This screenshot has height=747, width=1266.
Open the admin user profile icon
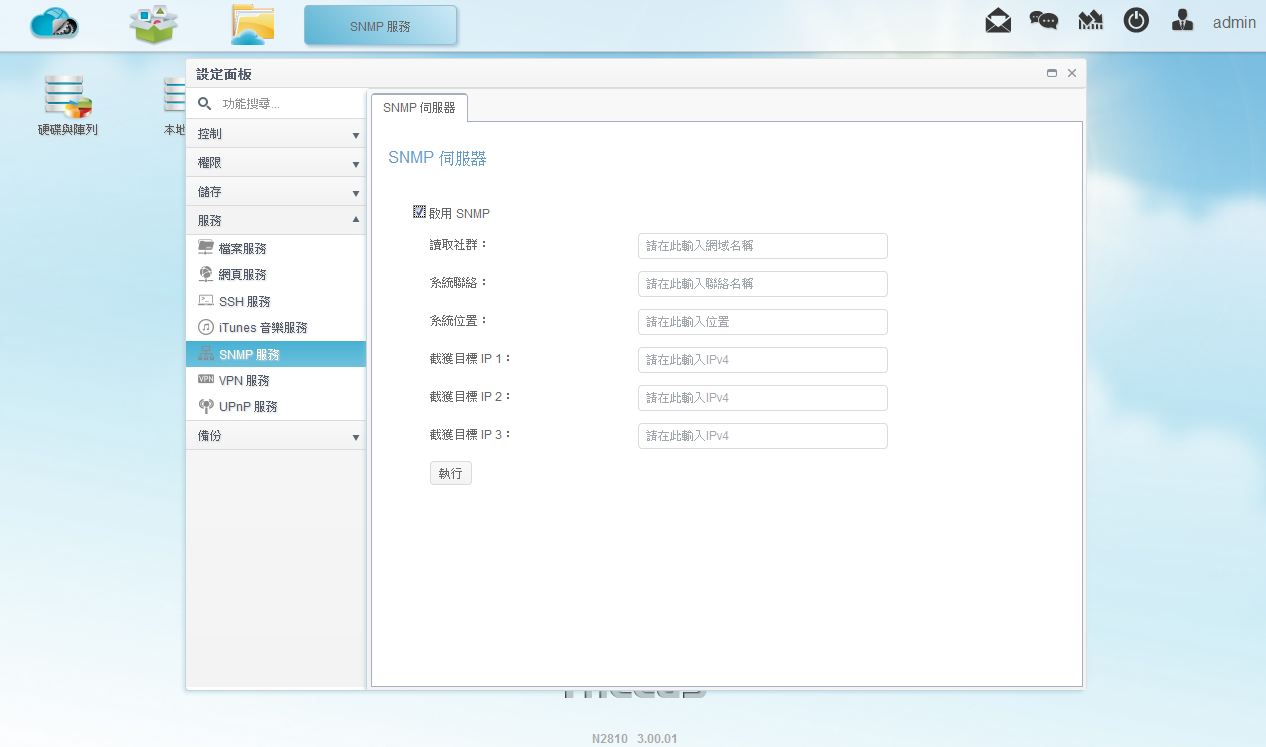[x=1183, y=21]
